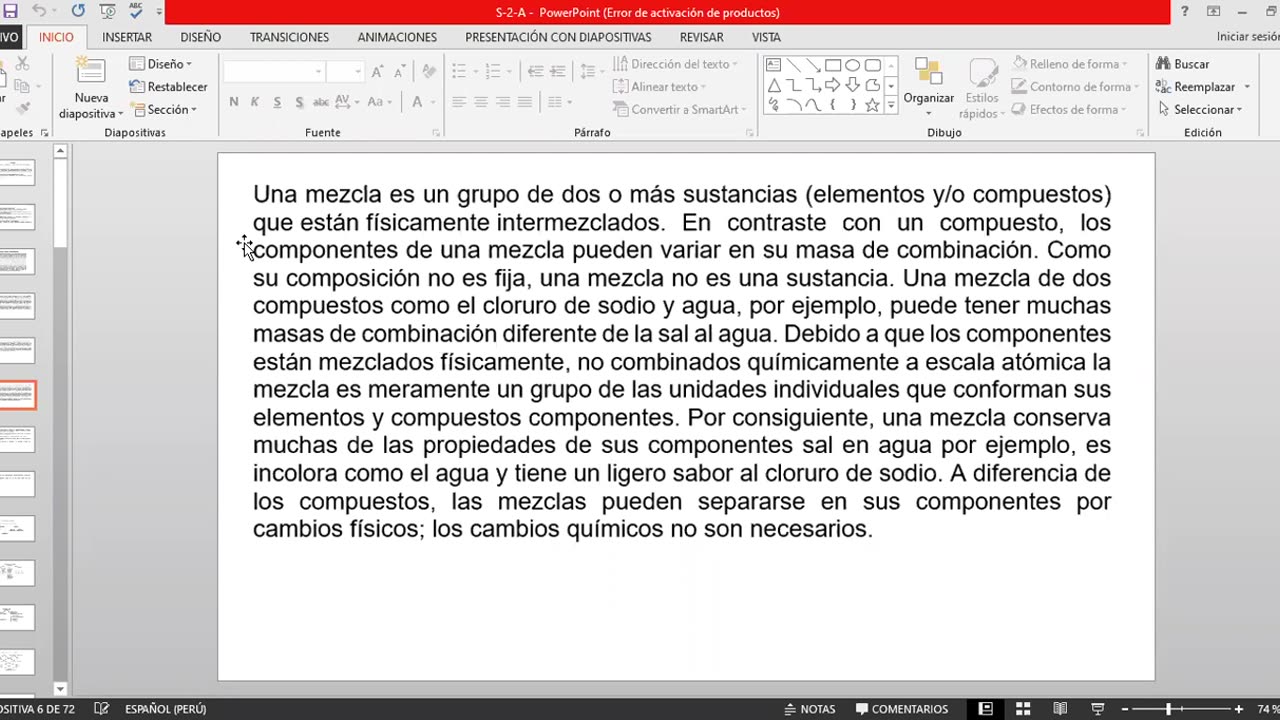The image size is (1280, 720).
Task: Open the VISTA tab
Action: 766,37
